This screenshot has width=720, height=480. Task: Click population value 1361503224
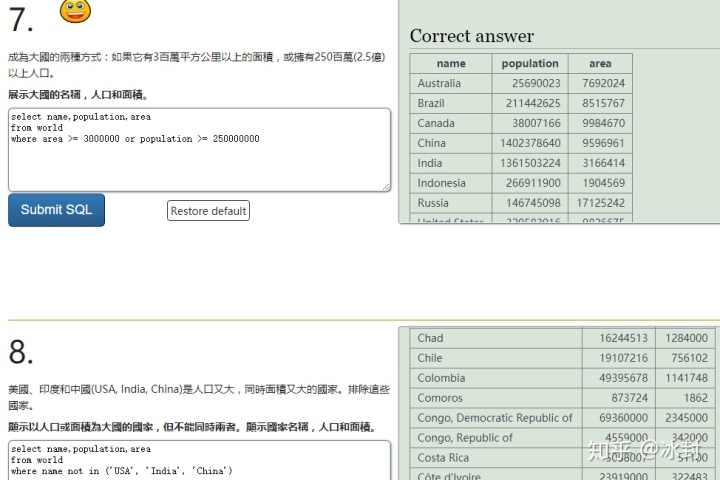pos(530,163)
